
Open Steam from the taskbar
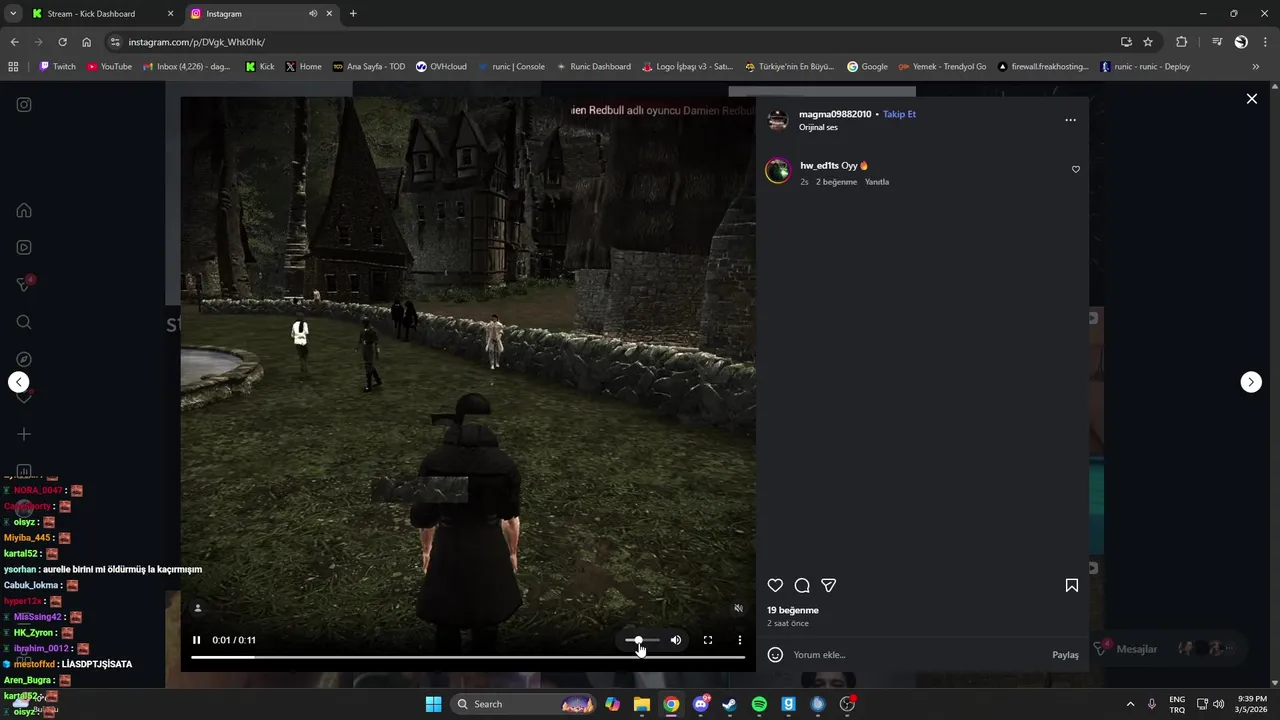(x=730, y=704)
